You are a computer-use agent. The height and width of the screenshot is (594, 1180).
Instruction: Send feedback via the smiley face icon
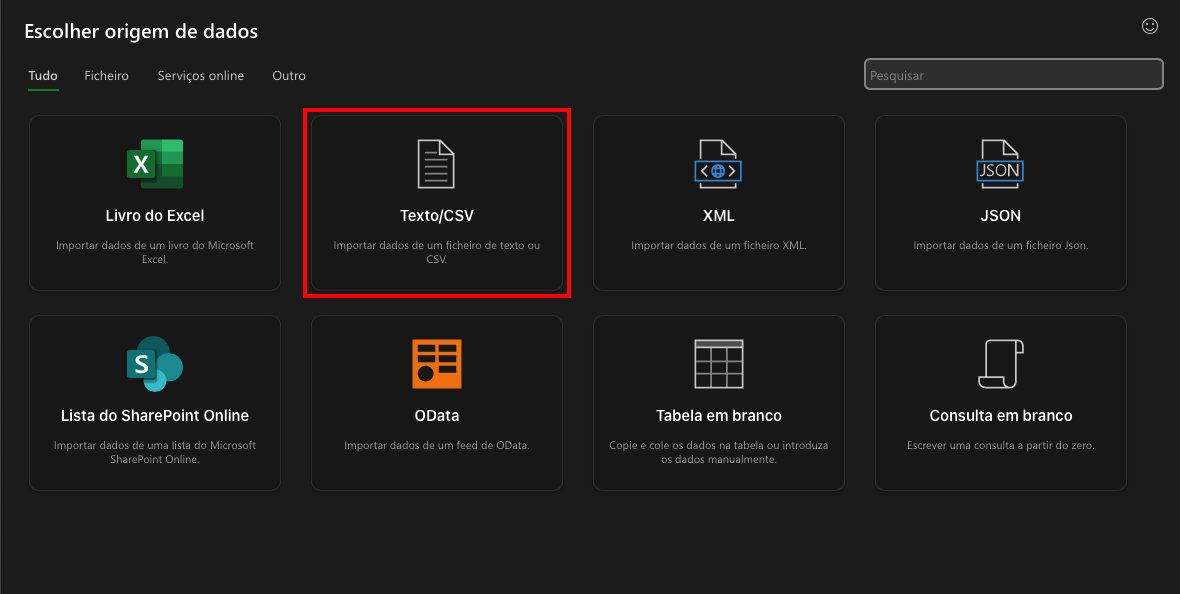click(x=1150, y=26)
